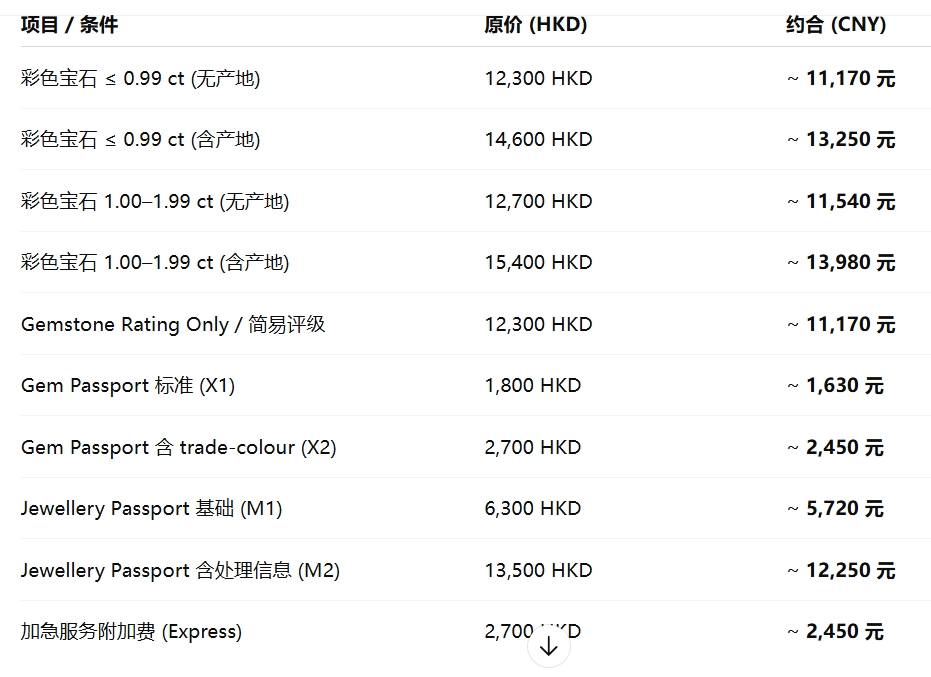This screenshot has width=931, height=677.
Task: Select Gemstone Rating Only / 简易评级 row
Action: coord(173,324)
